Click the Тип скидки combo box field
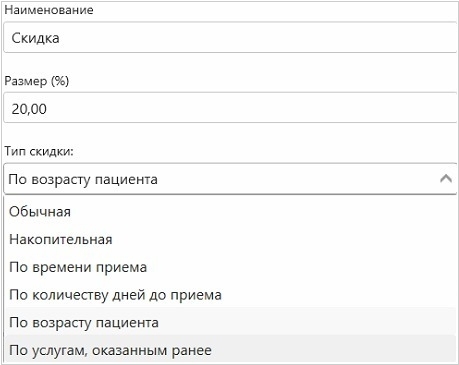 tap(230, 179)
